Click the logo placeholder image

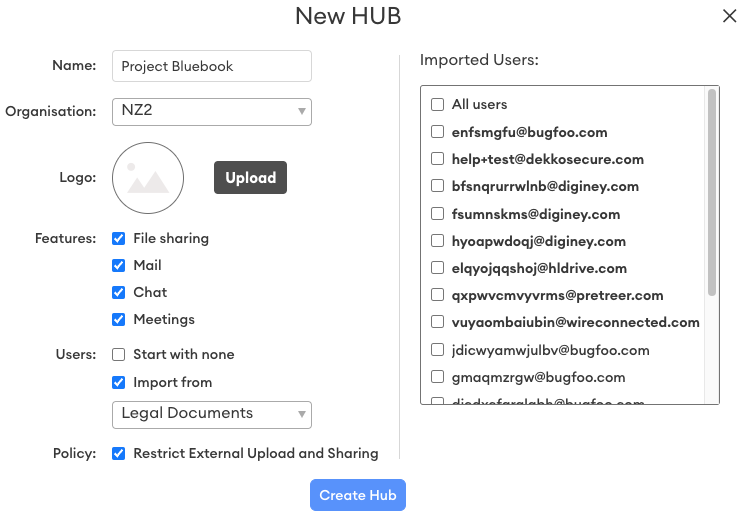pyautogui.click(x=148, y=178)
